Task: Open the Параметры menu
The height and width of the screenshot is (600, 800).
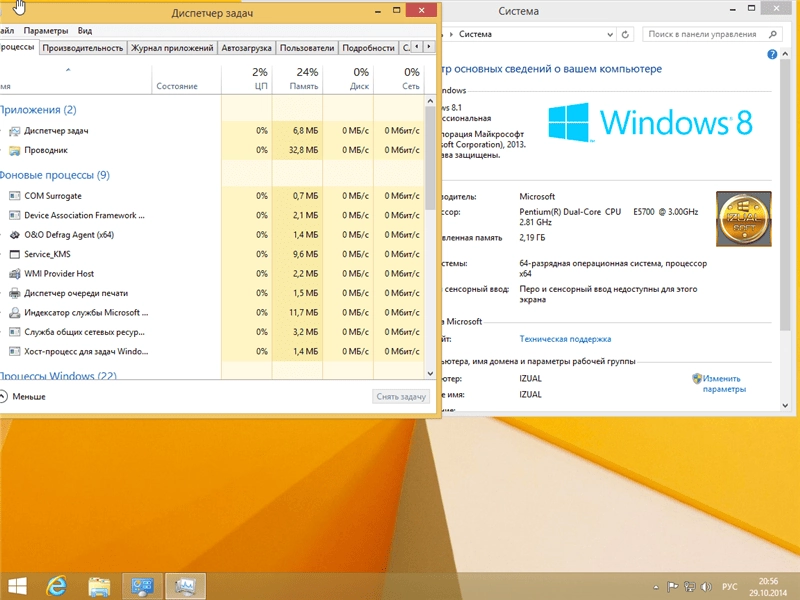Action: pos(45,31)
